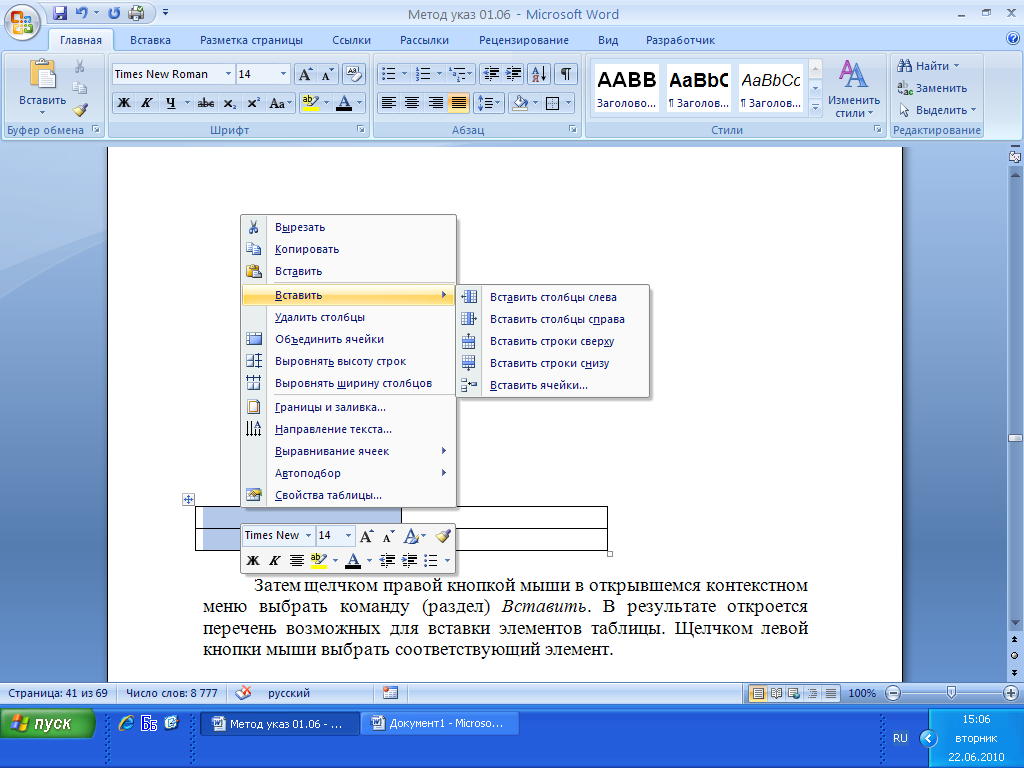Click Выделить in the editing group
The height and width of the screenshot is (768, 1024).
point(937,110)
